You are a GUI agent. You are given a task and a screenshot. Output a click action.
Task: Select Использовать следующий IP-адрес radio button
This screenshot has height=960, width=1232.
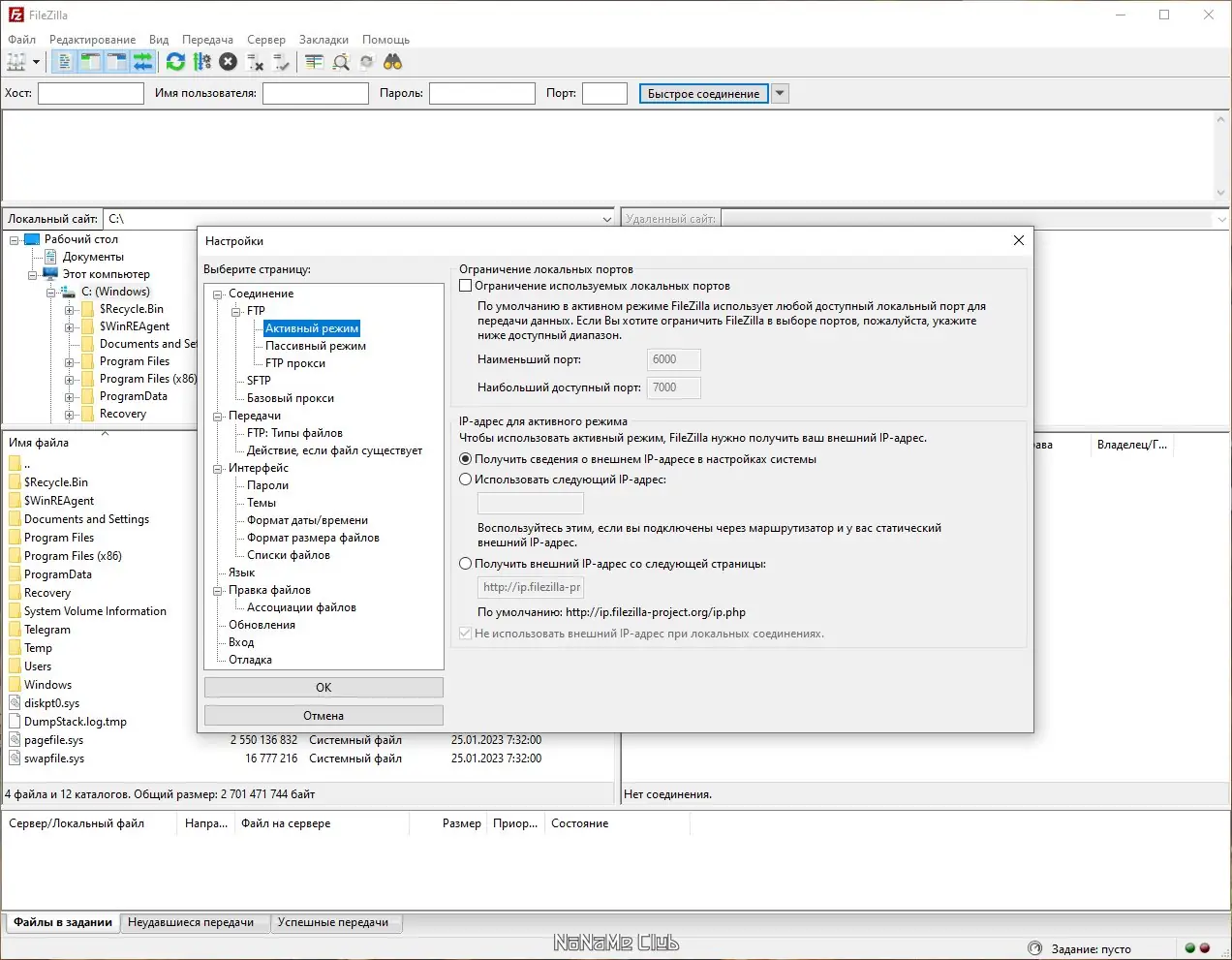point(466,480)
